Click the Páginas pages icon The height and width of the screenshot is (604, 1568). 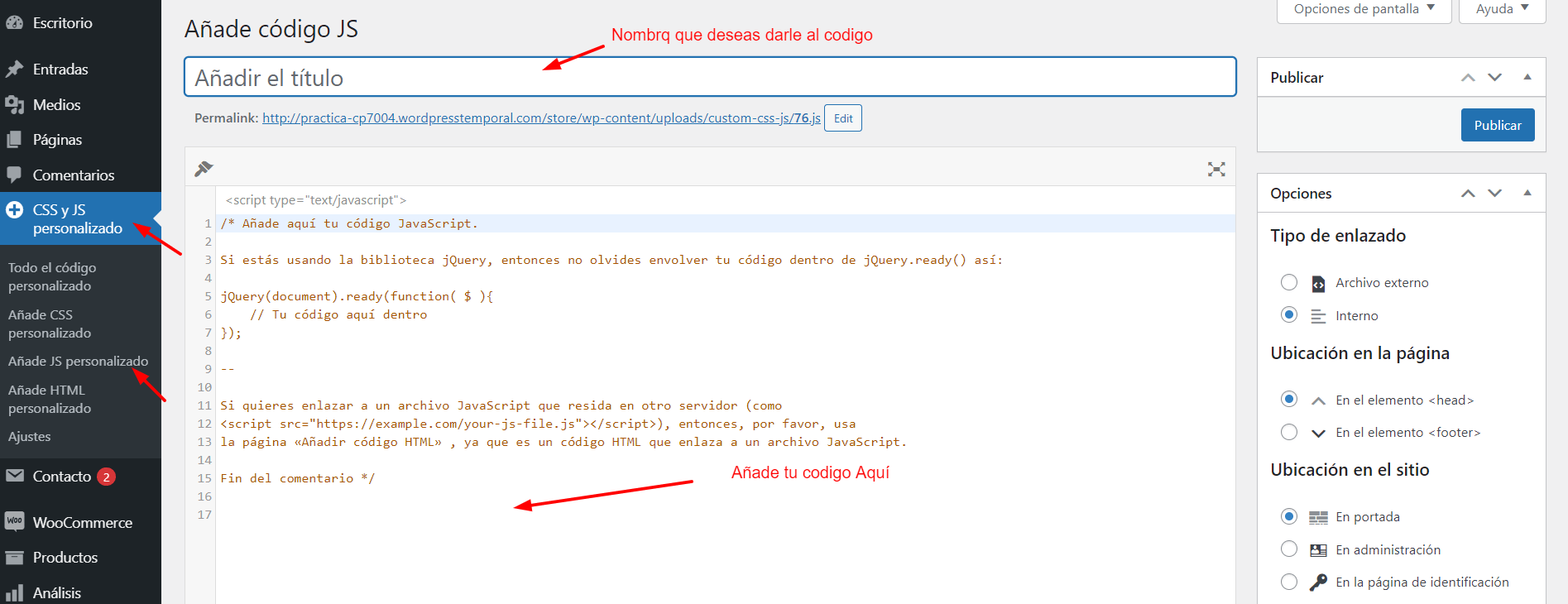pos(14,140)
